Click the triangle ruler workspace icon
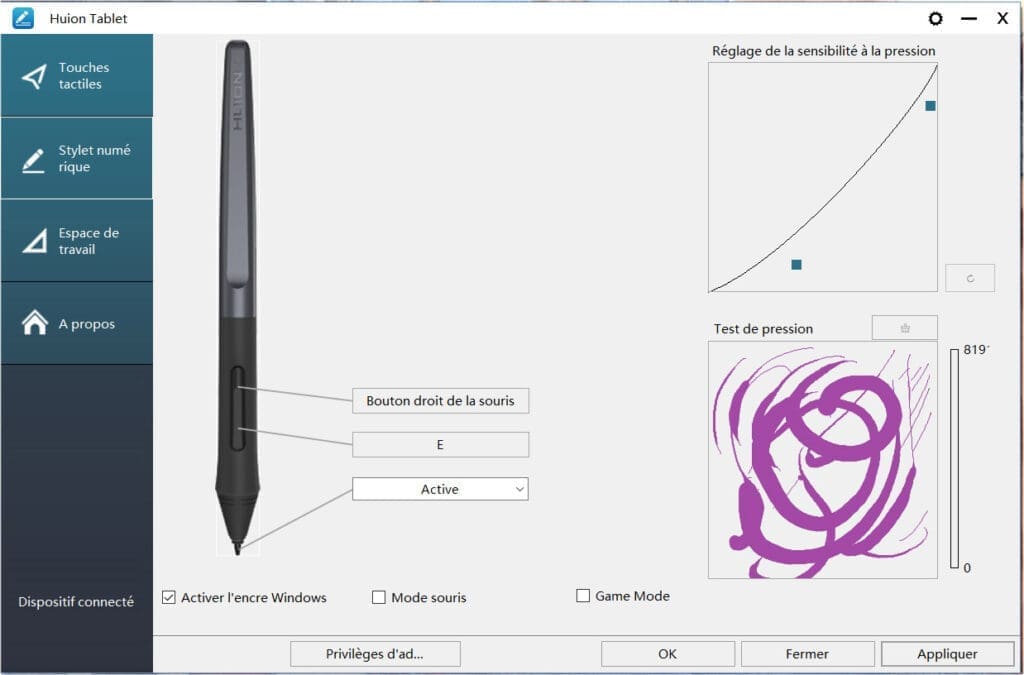 (35, 241)
